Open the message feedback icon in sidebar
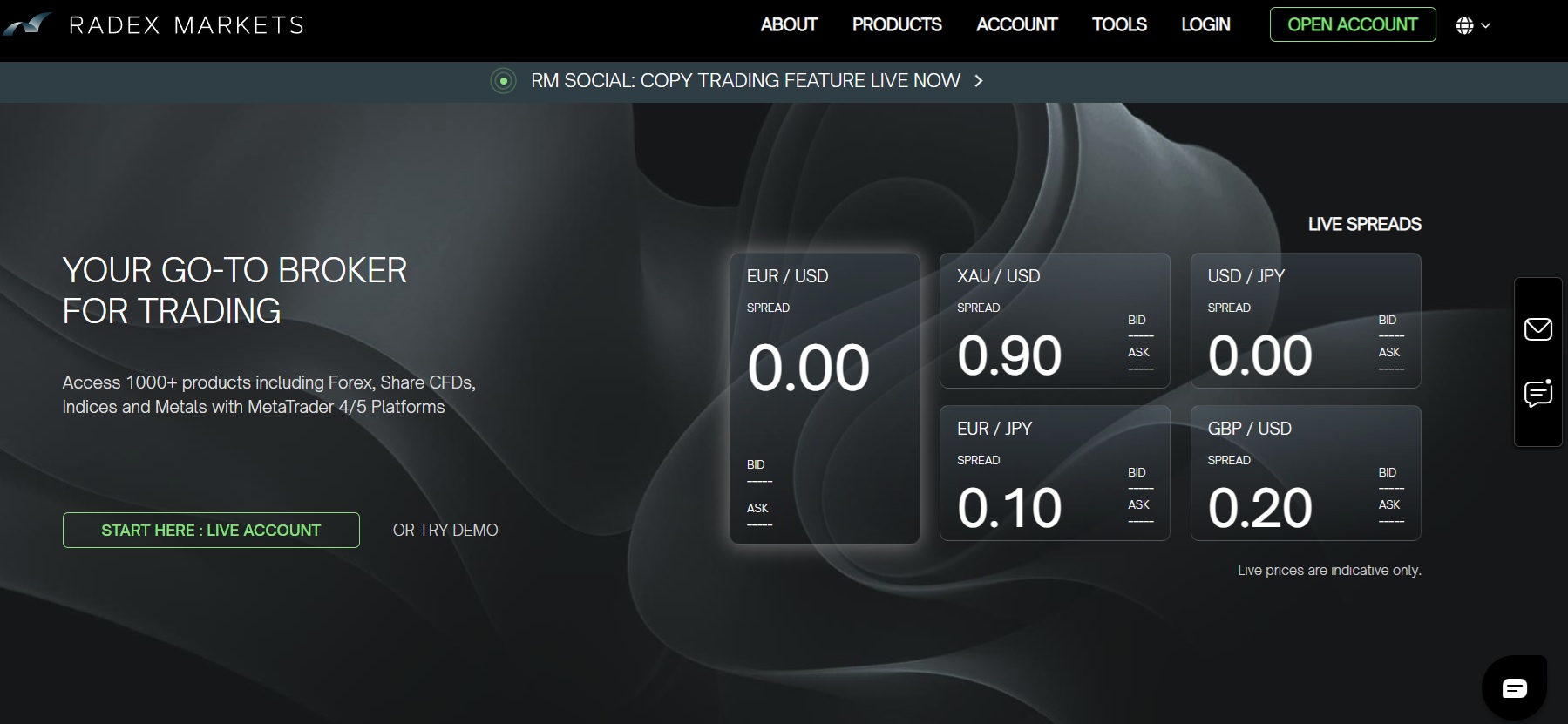Image resolution: width=1568 pixels, height=724 pixels. [x=1537, y=394]
